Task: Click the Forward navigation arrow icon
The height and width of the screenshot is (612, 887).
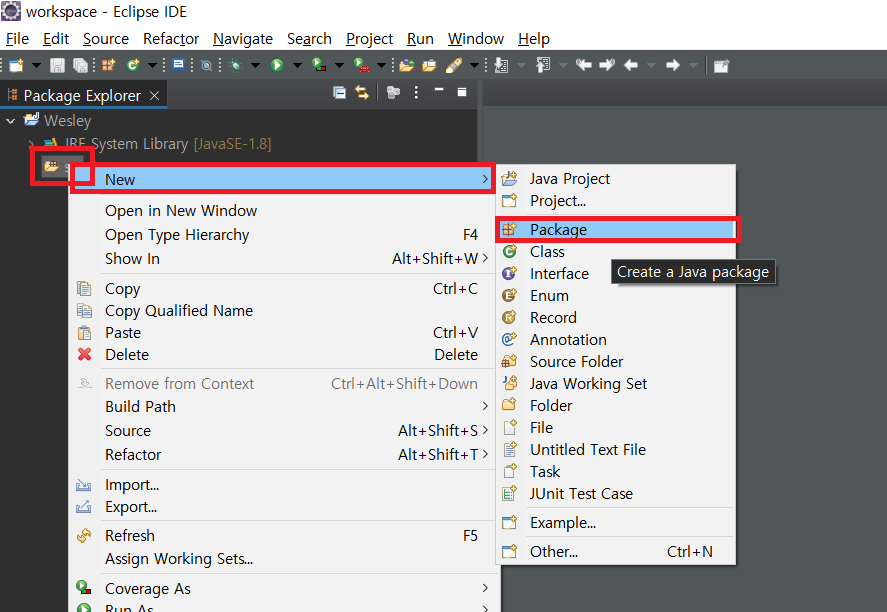Action: 673,66
